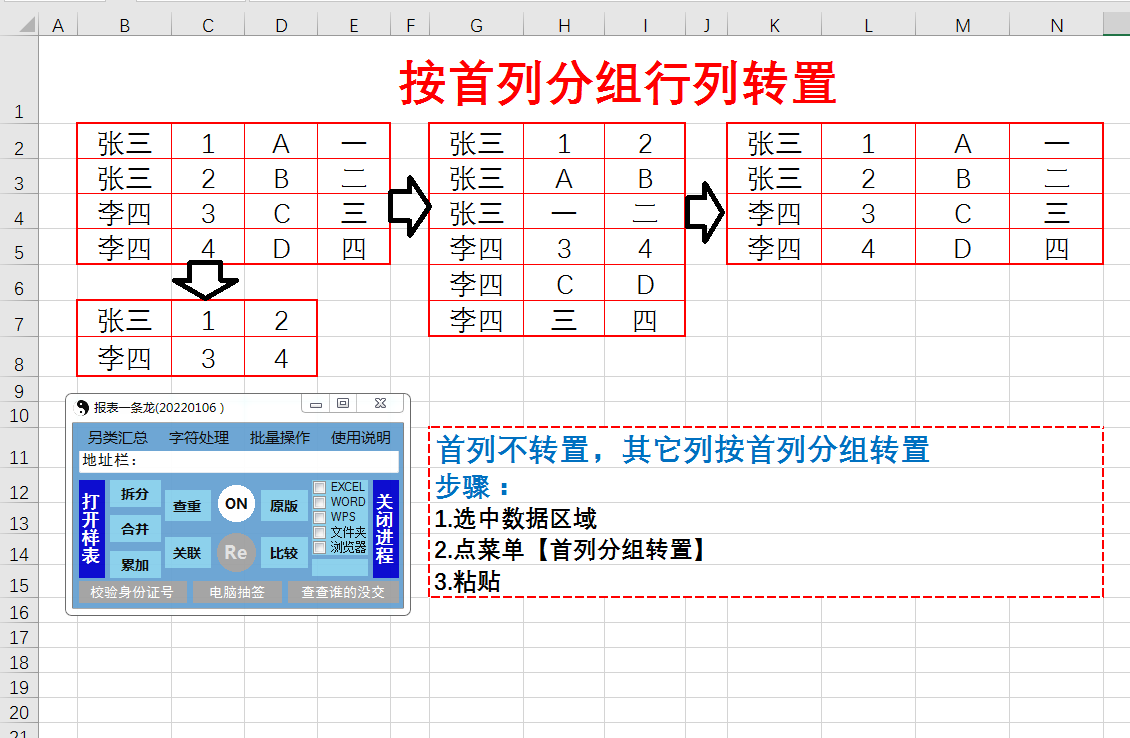Click step text 2.点菜单【首列分组转置】
1130x738 pixels.
[x=573, y=550]
